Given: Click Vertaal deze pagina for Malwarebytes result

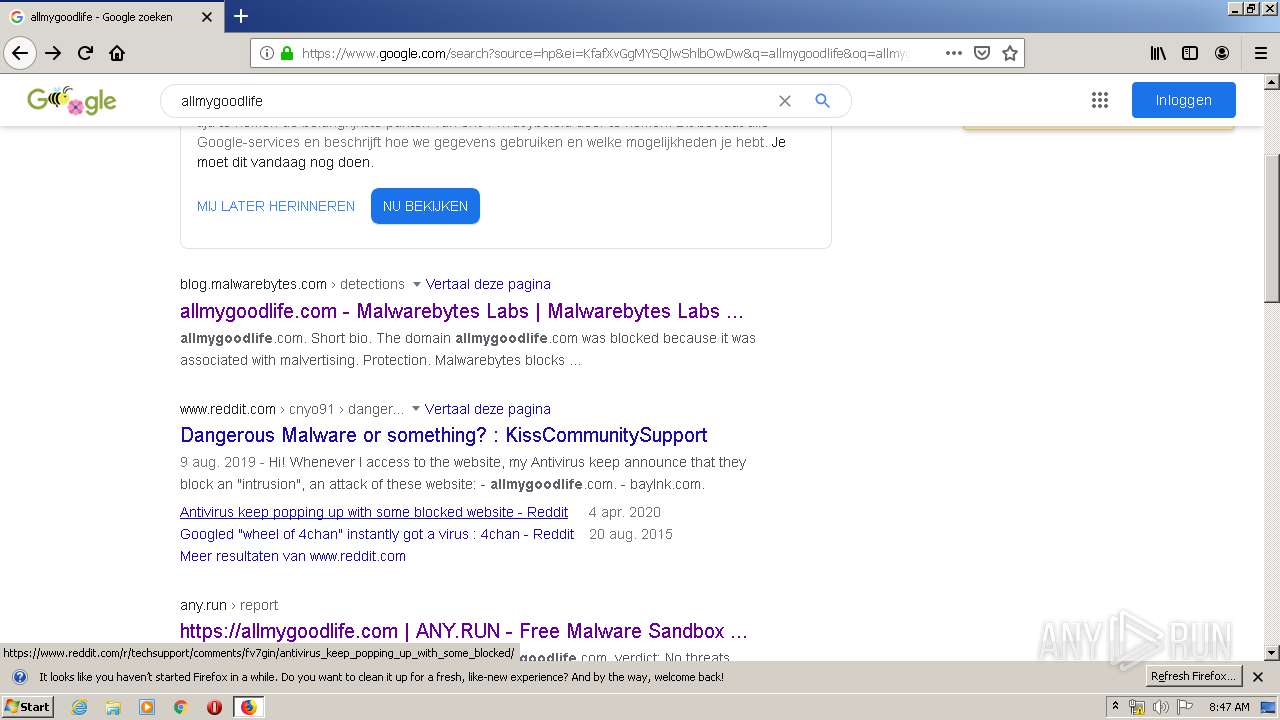Looking at the screenshot, I should 488,284.
